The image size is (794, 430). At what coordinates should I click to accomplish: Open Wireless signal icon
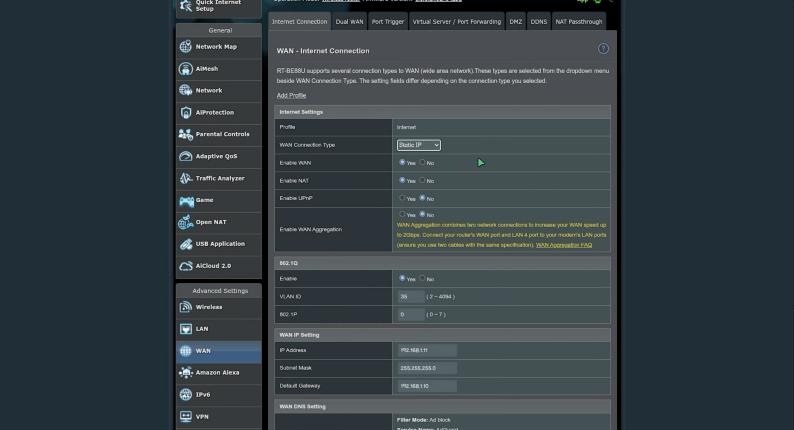(186, 307)
